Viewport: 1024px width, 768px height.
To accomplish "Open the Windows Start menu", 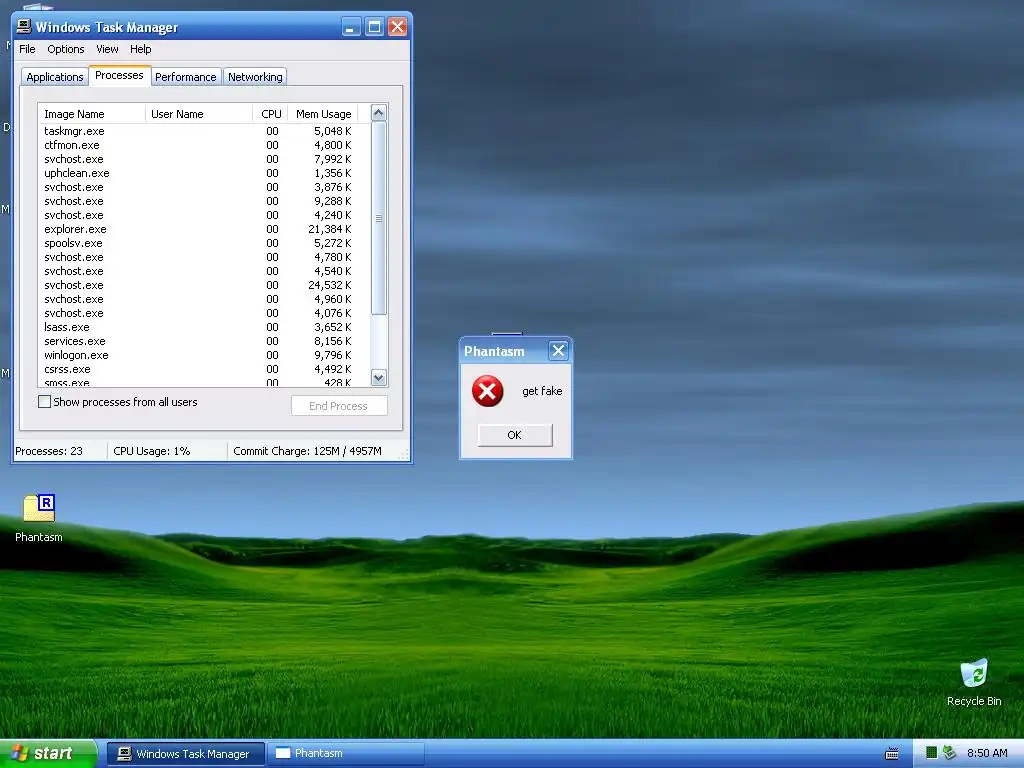I will [48, 754].
